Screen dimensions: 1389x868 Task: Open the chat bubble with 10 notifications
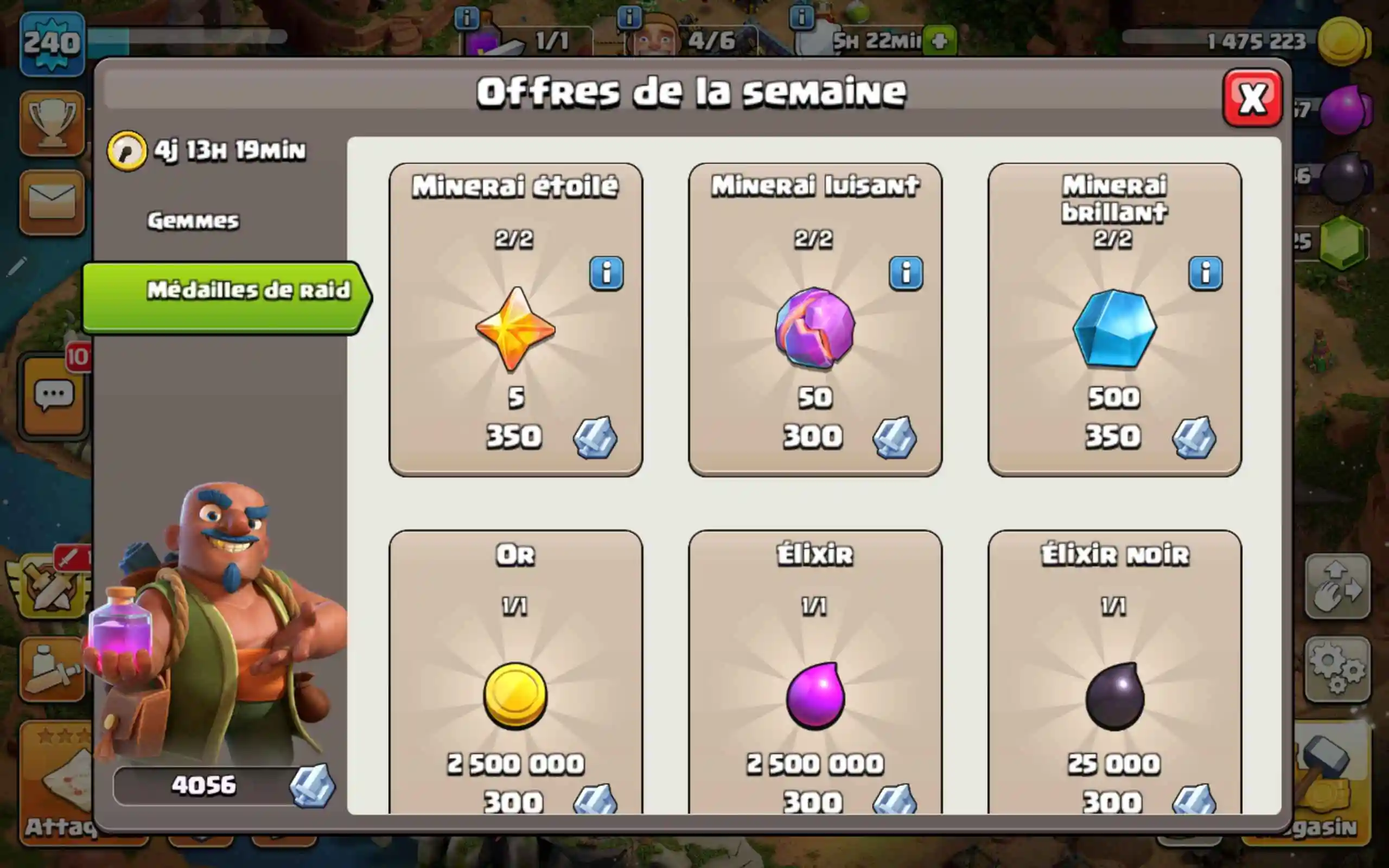coord(54,395)
